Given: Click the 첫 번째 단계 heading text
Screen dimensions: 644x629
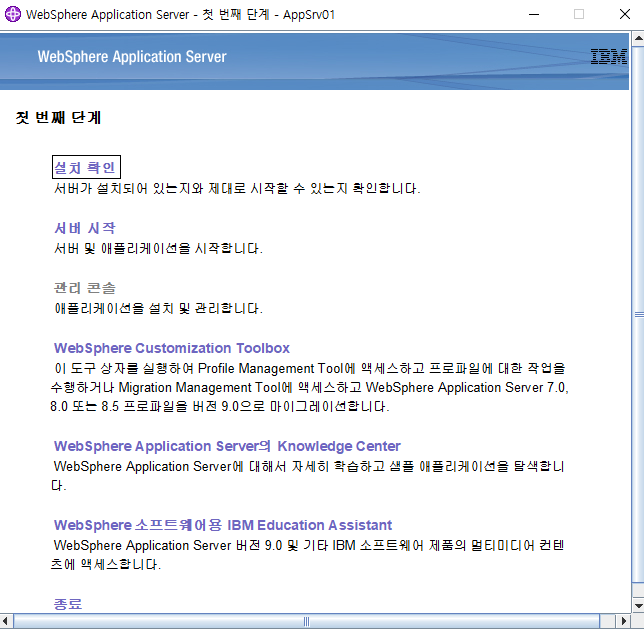Looking at the screenshot, I should point(58,118).
